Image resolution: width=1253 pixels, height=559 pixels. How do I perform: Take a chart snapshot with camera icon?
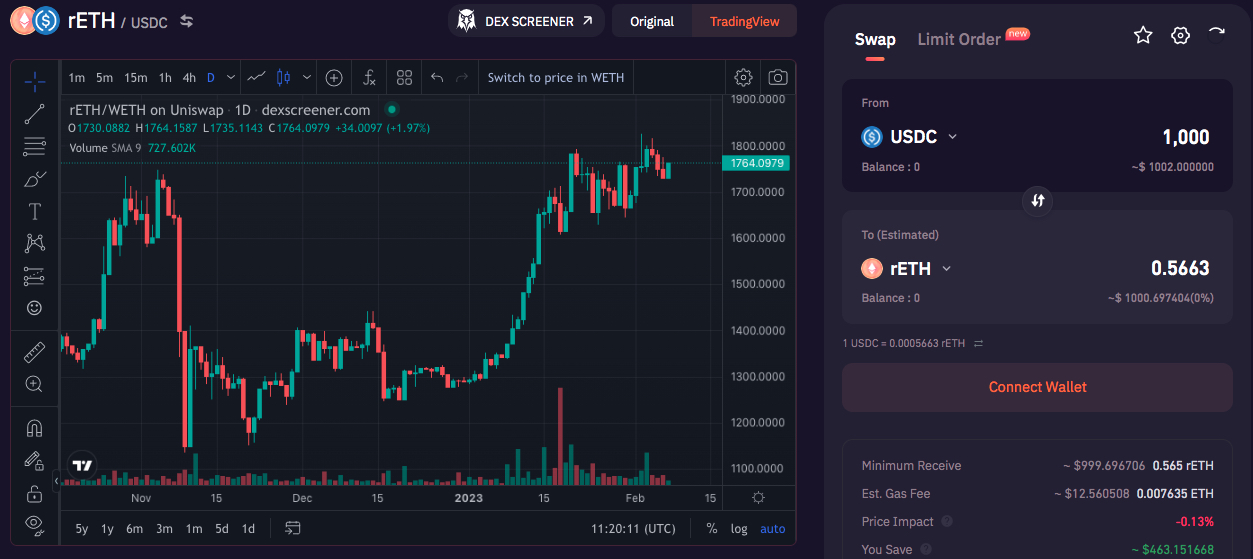(778, 77)
